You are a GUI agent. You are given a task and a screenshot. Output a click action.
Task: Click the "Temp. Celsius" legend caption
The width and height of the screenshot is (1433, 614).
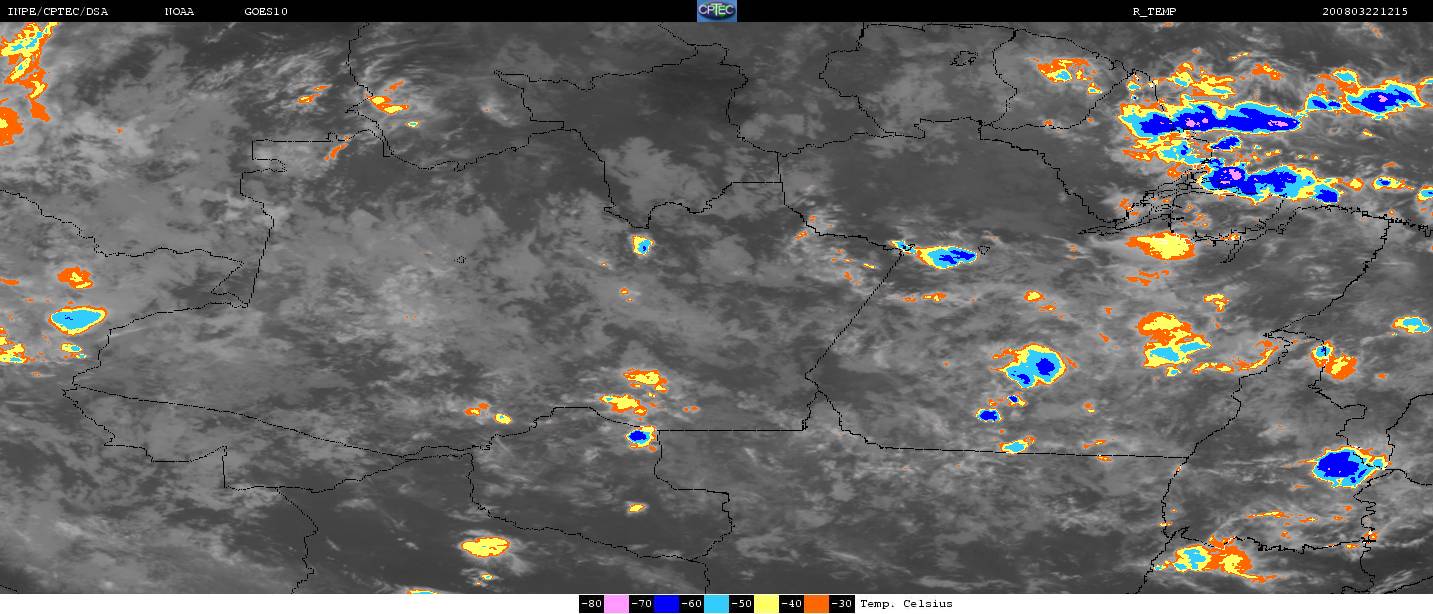pos(906,604)
